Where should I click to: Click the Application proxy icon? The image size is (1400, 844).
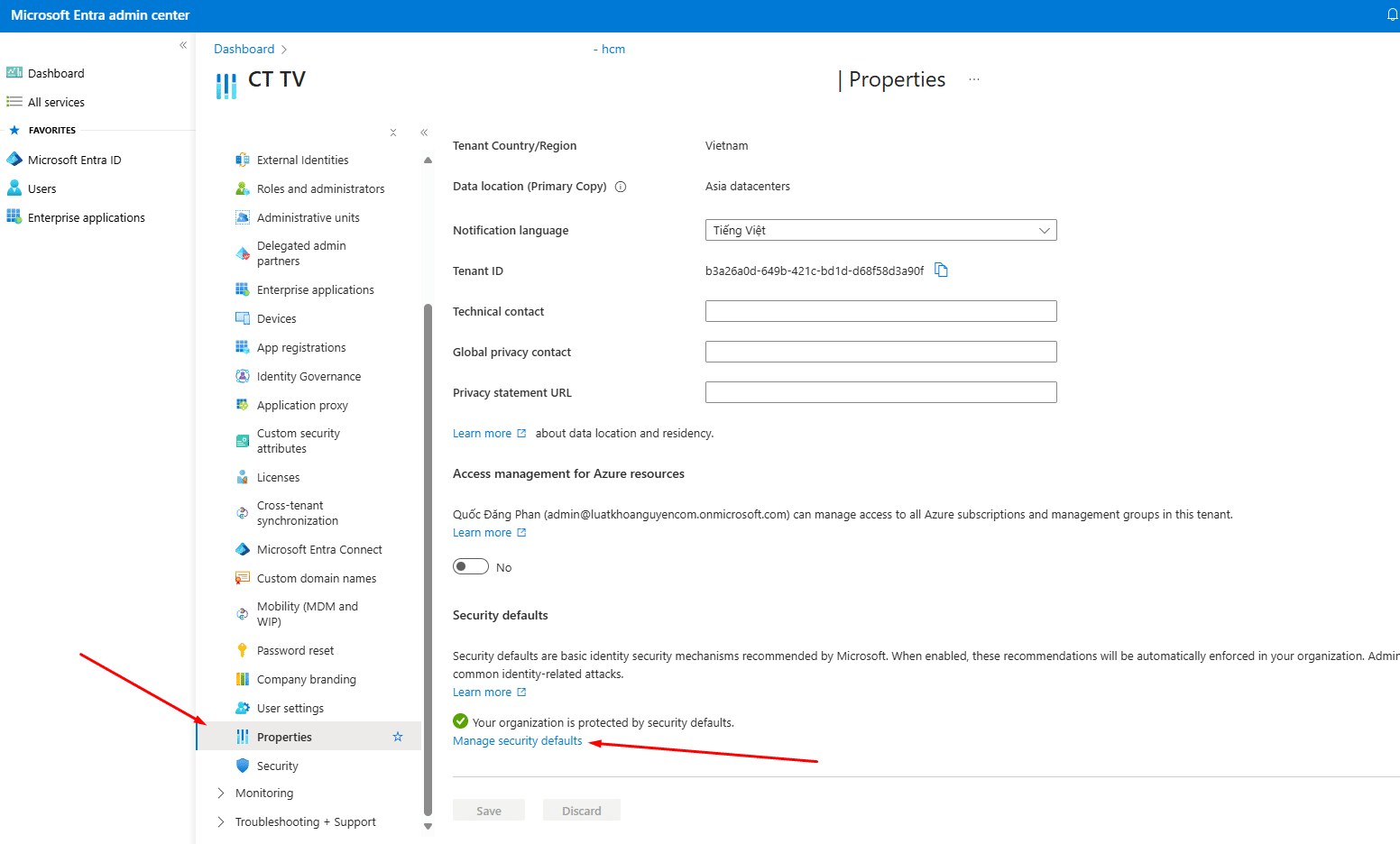(243, 405)
